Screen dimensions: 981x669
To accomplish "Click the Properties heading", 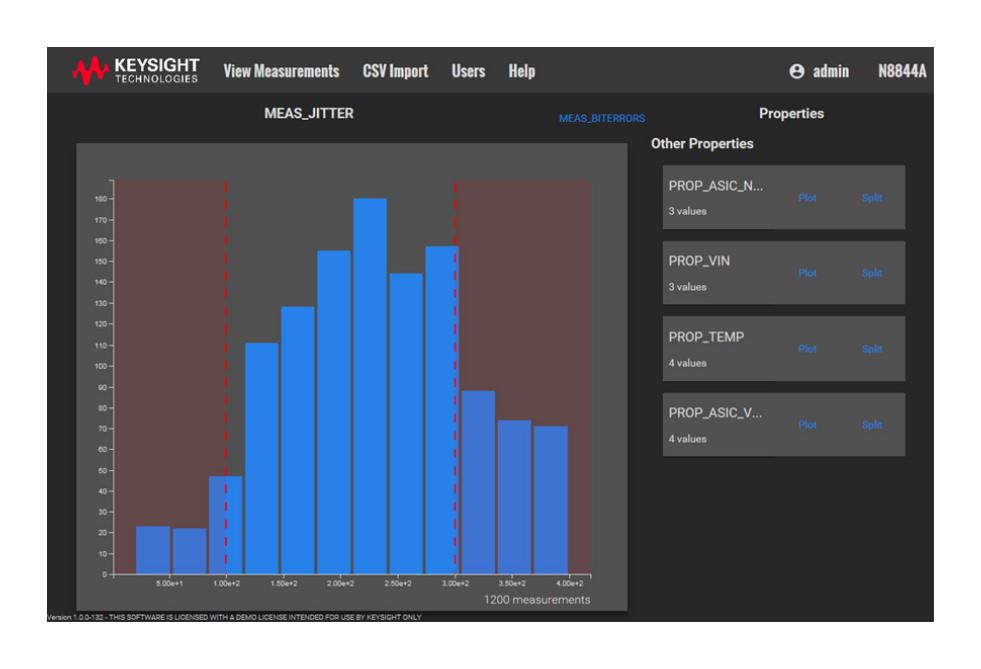I will 791,113.
